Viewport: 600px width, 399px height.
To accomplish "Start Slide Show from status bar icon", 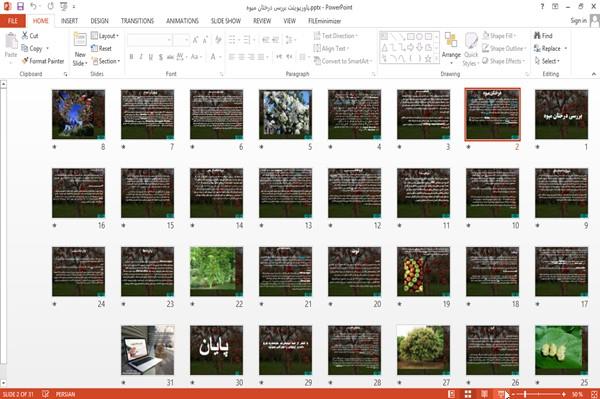I will pyautogui.click(x=501, y=394).
